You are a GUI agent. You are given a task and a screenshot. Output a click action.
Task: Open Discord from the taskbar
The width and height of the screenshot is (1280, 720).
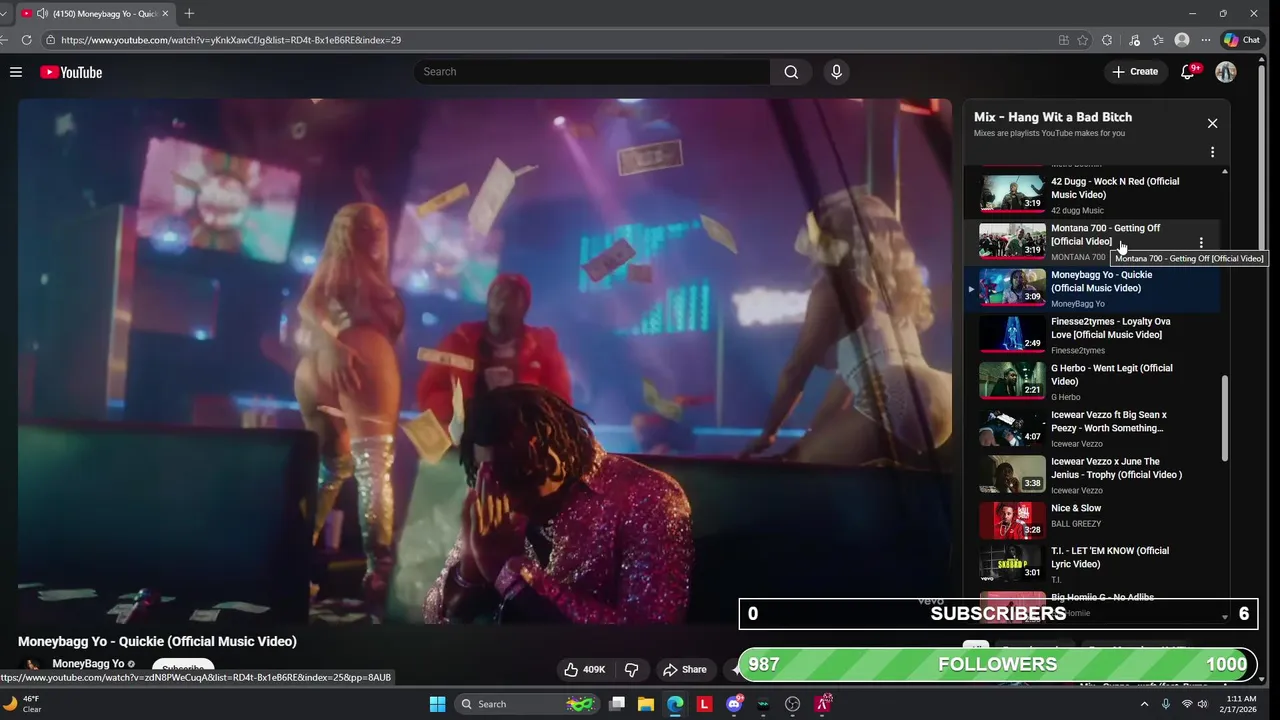[x=734, y=704]
